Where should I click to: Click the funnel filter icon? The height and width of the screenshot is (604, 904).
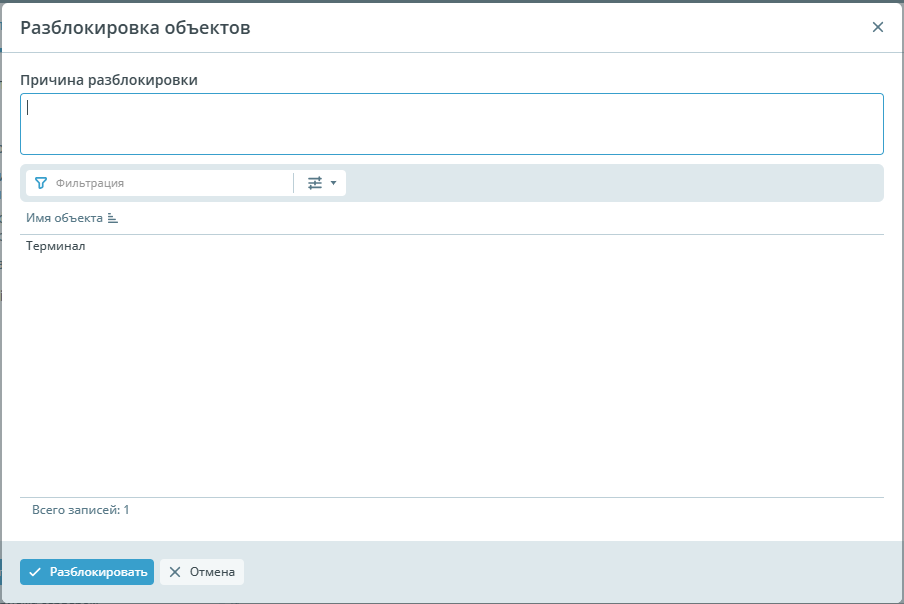pyautogui.click(x=41, y=183)
